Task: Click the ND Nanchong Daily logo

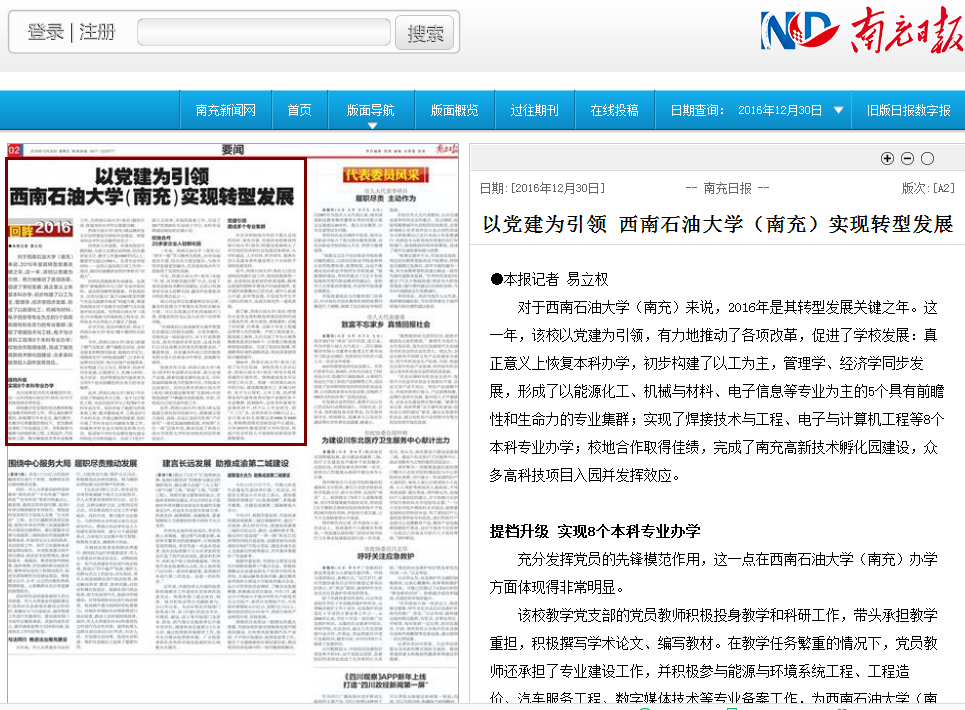Action: click(x=862, y=30)
